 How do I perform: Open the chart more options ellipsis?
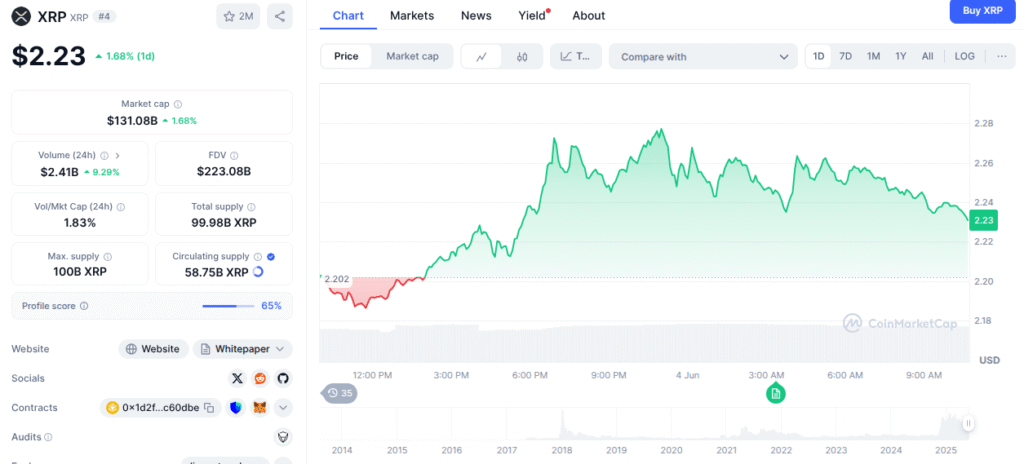click(1002, 56)
